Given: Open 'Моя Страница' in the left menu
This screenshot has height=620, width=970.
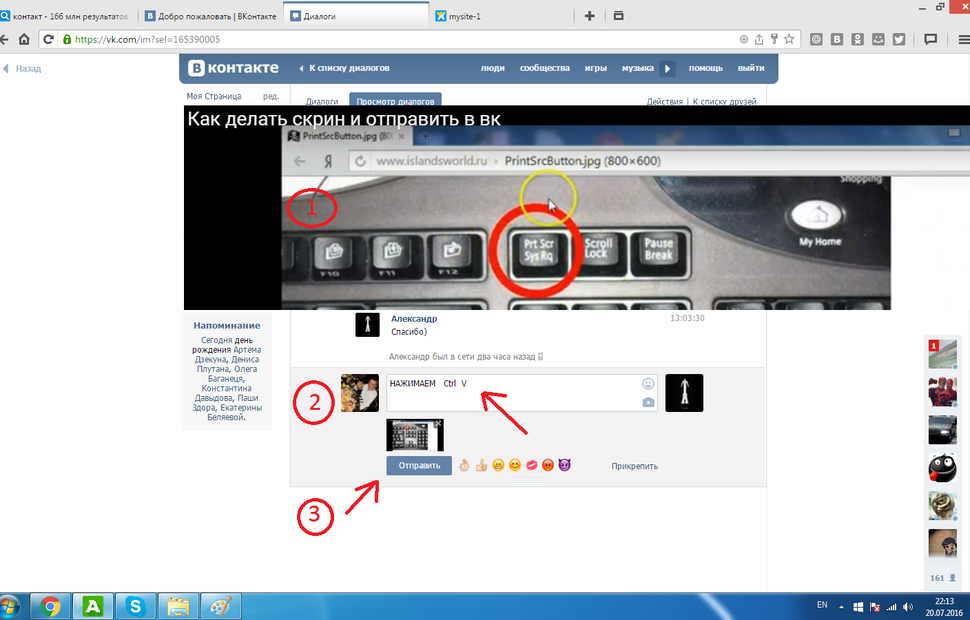Looking at the screenshot, I should point(214,96).
